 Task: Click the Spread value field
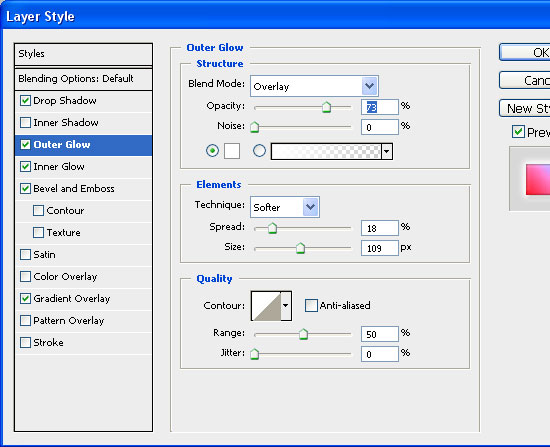[x=380, y=228]
